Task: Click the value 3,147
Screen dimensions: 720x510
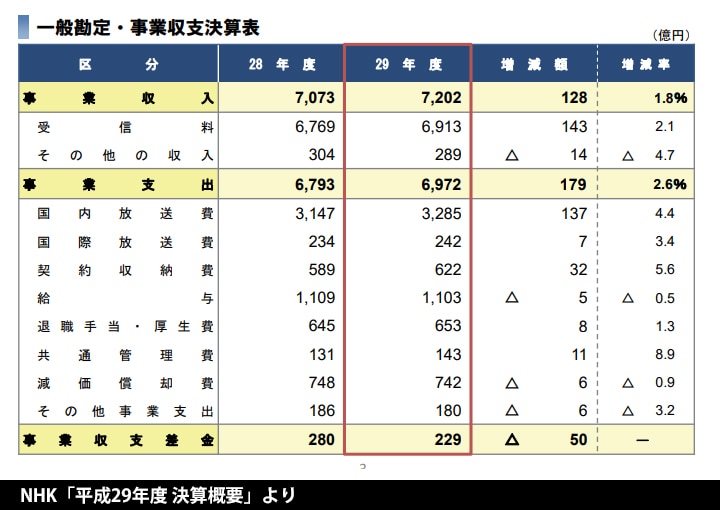Action: [x=315, y=213]
